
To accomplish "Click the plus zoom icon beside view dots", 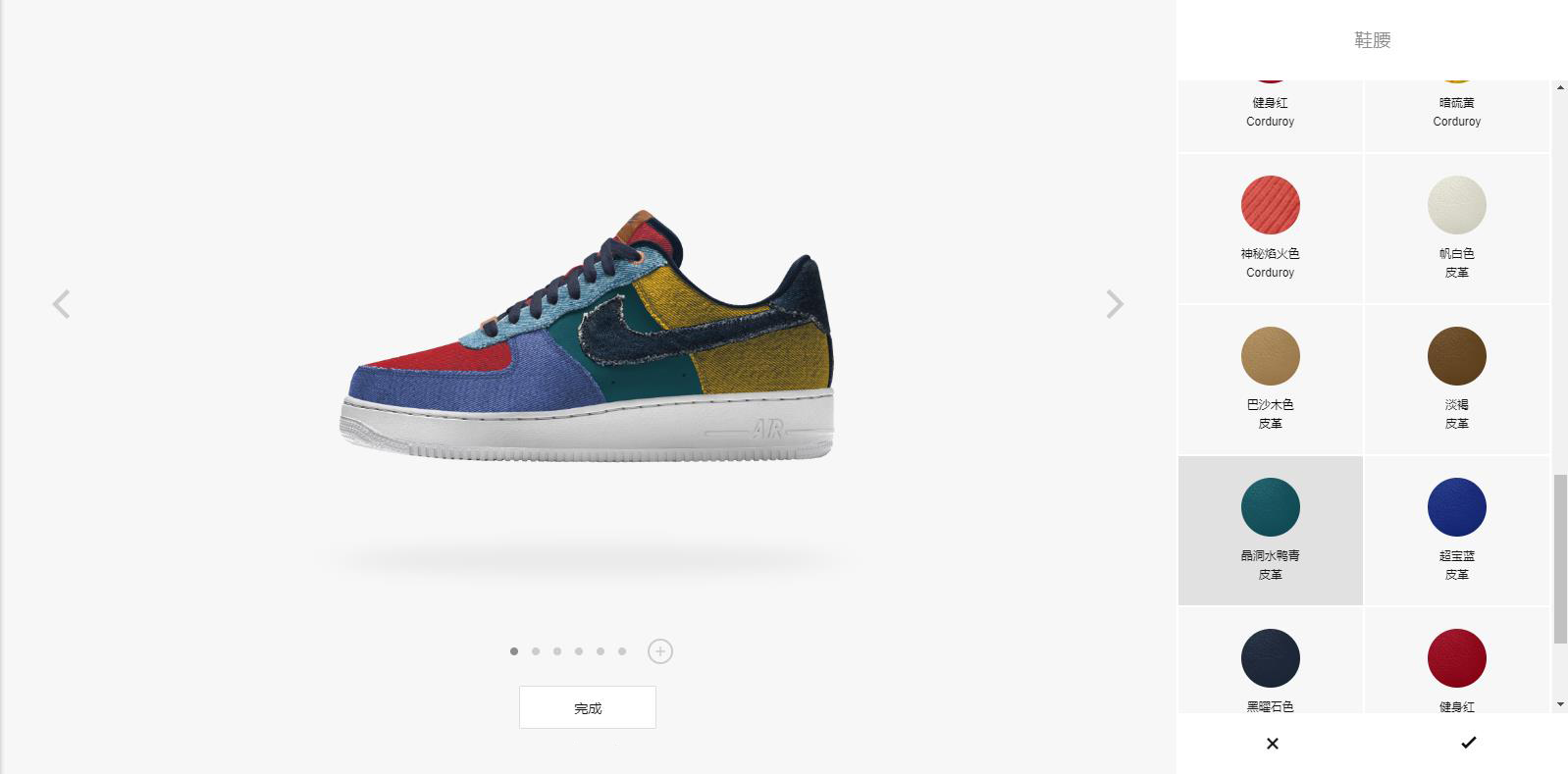I will pos(660,651).
